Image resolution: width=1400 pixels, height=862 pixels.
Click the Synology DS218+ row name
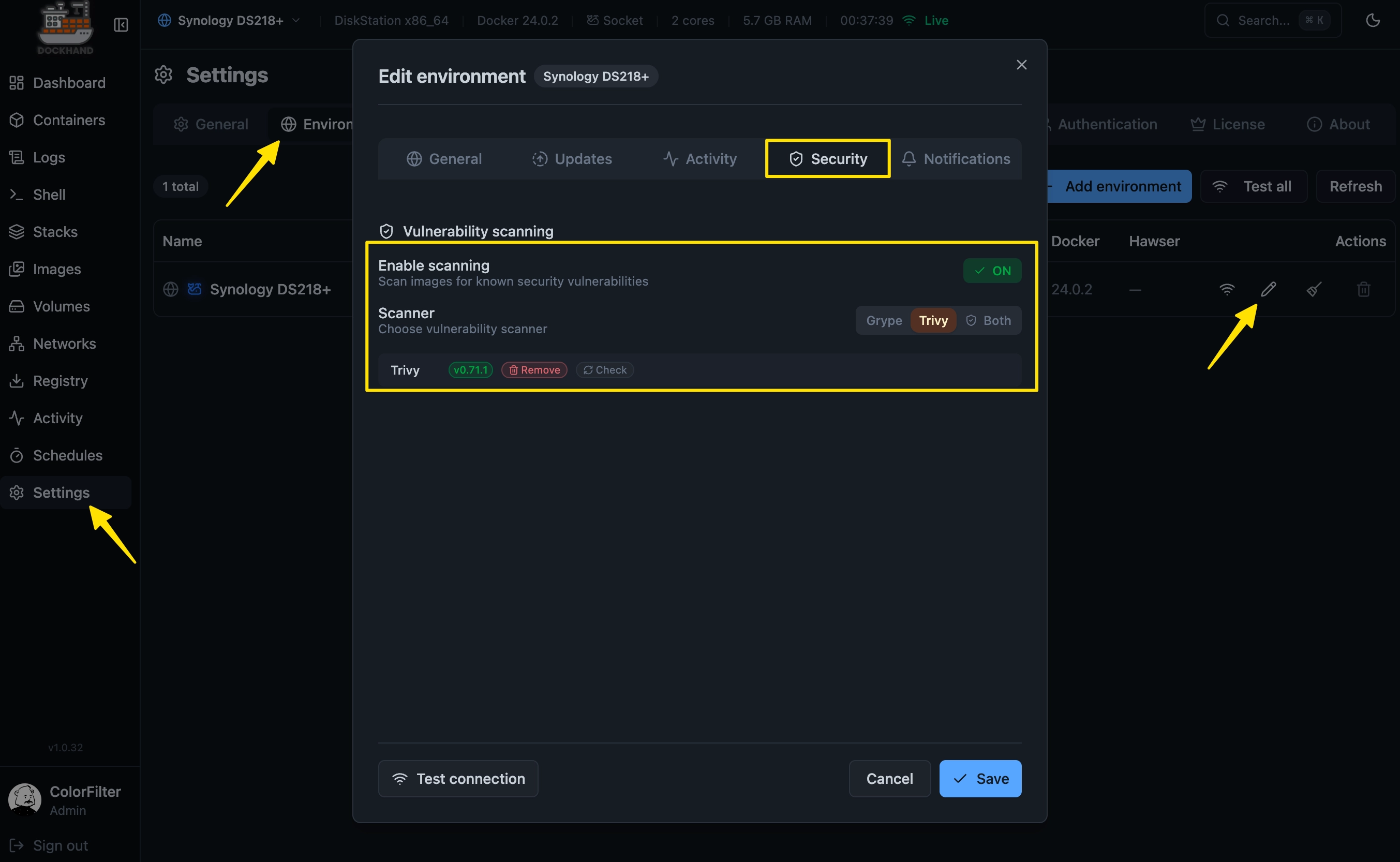270,290
